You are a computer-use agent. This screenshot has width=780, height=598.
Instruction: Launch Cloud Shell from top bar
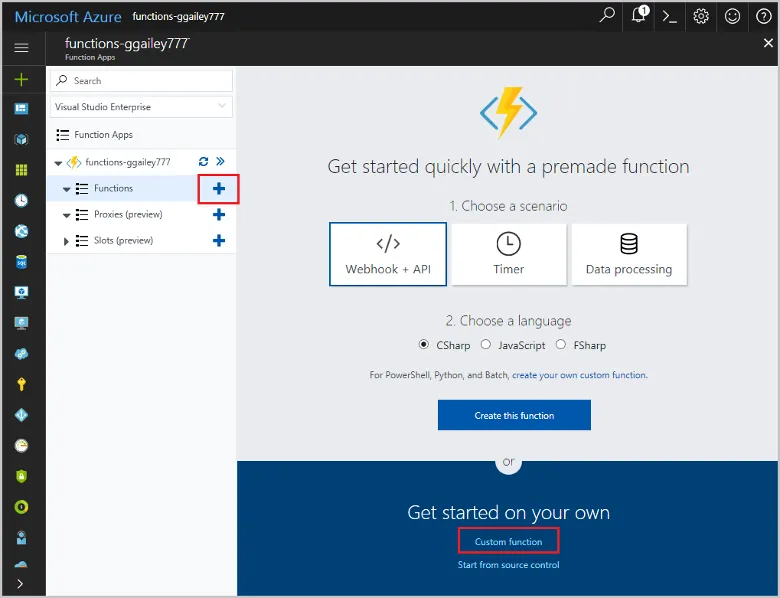coord(670,16)
